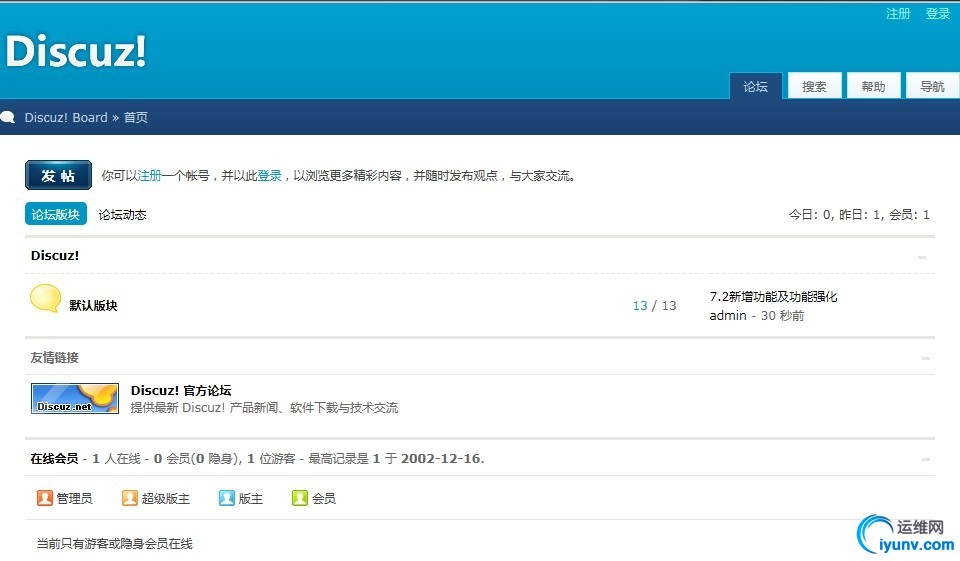Click the 2002-12-16 record date
The width and height of the screenshot is (960, 561).
tap(441, 458)
